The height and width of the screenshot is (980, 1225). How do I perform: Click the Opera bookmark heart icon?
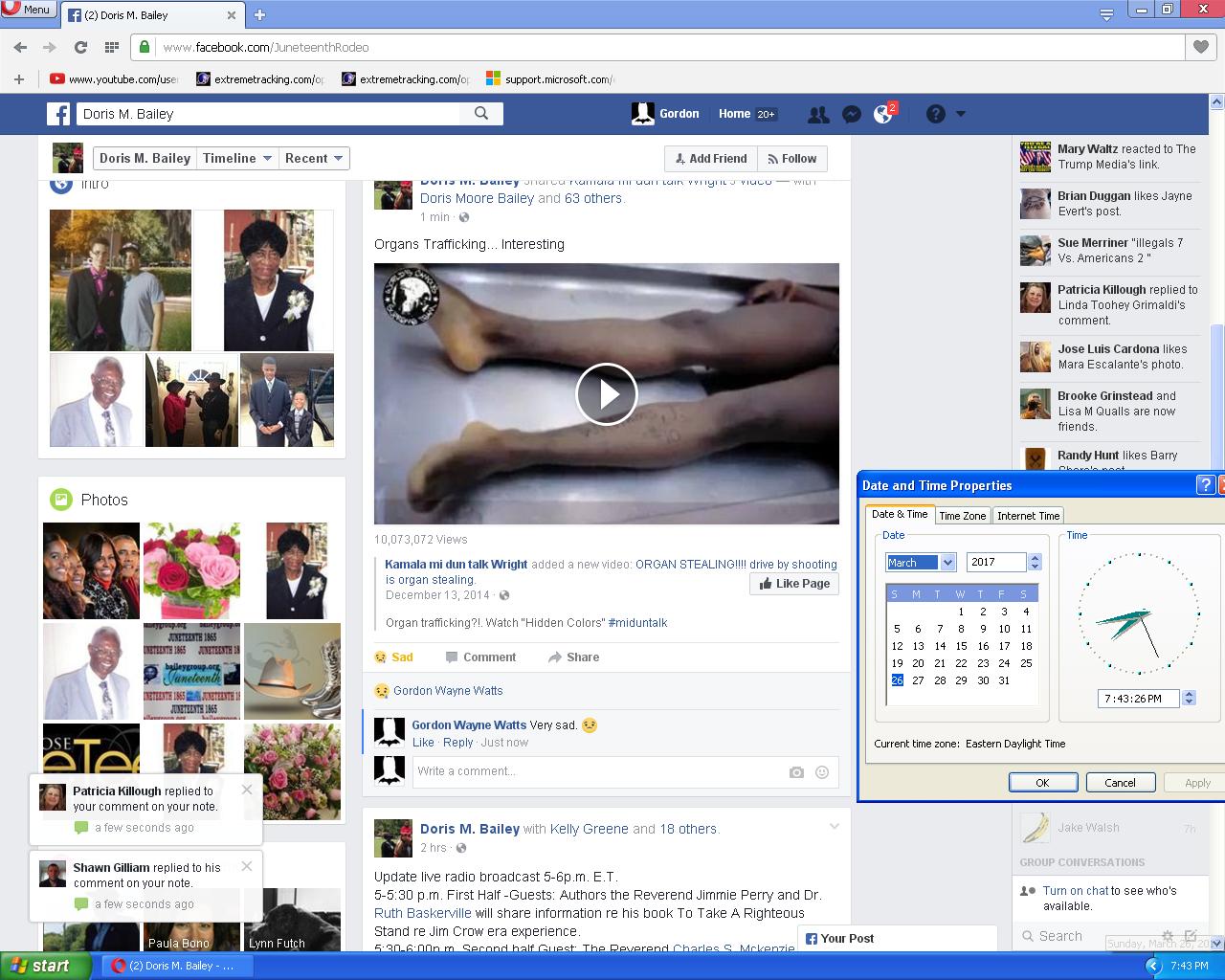[x=1201, y=47]
